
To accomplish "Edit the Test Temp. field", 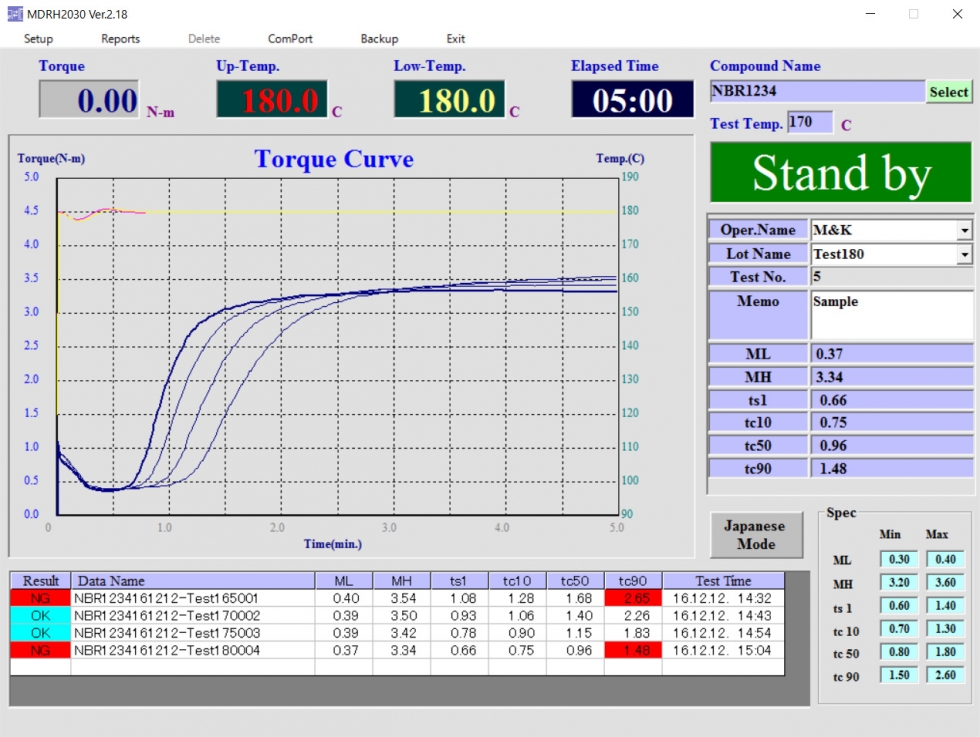I will click(809, 123).
